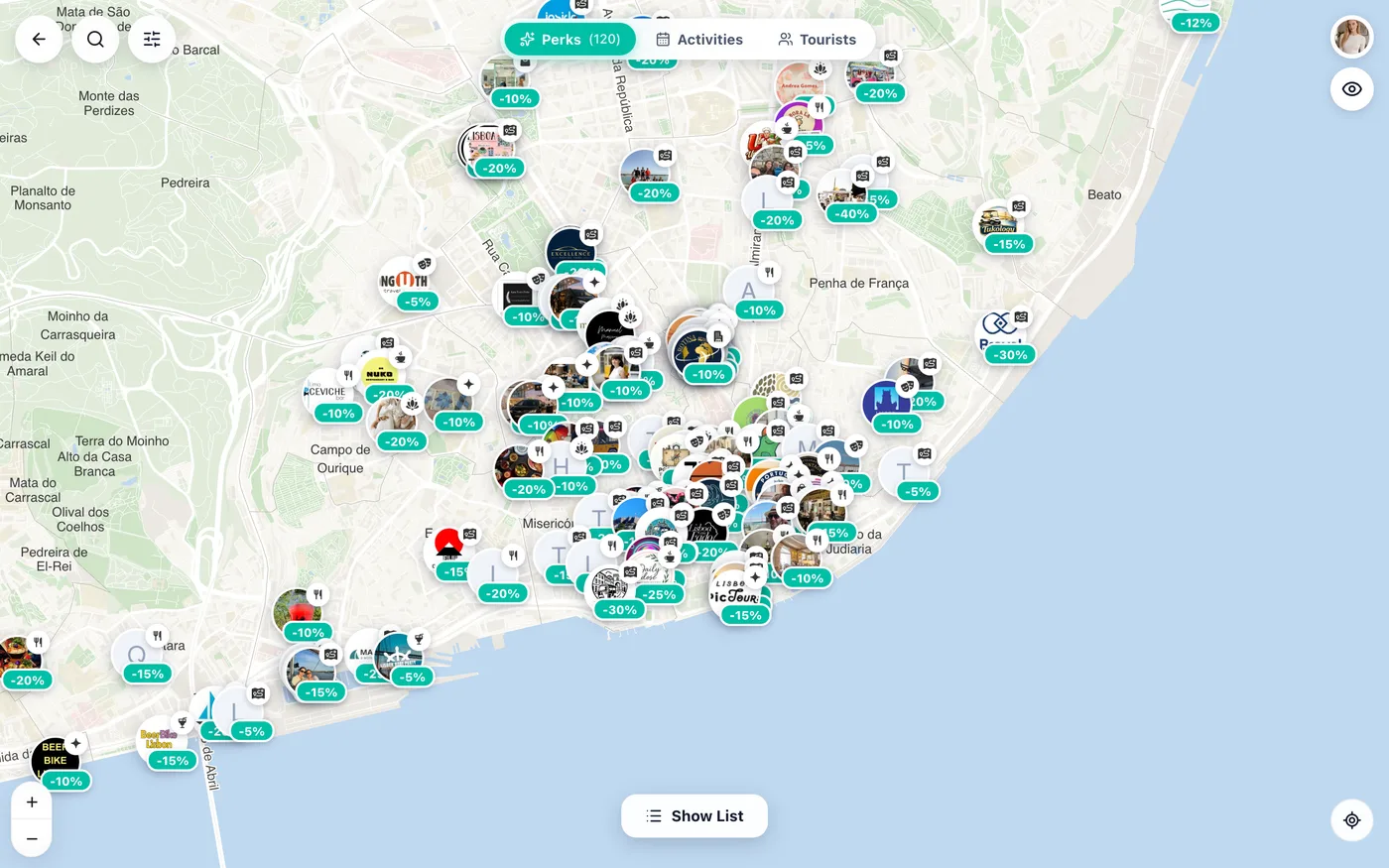Open the search magnifier button

[x=95, y=40]
